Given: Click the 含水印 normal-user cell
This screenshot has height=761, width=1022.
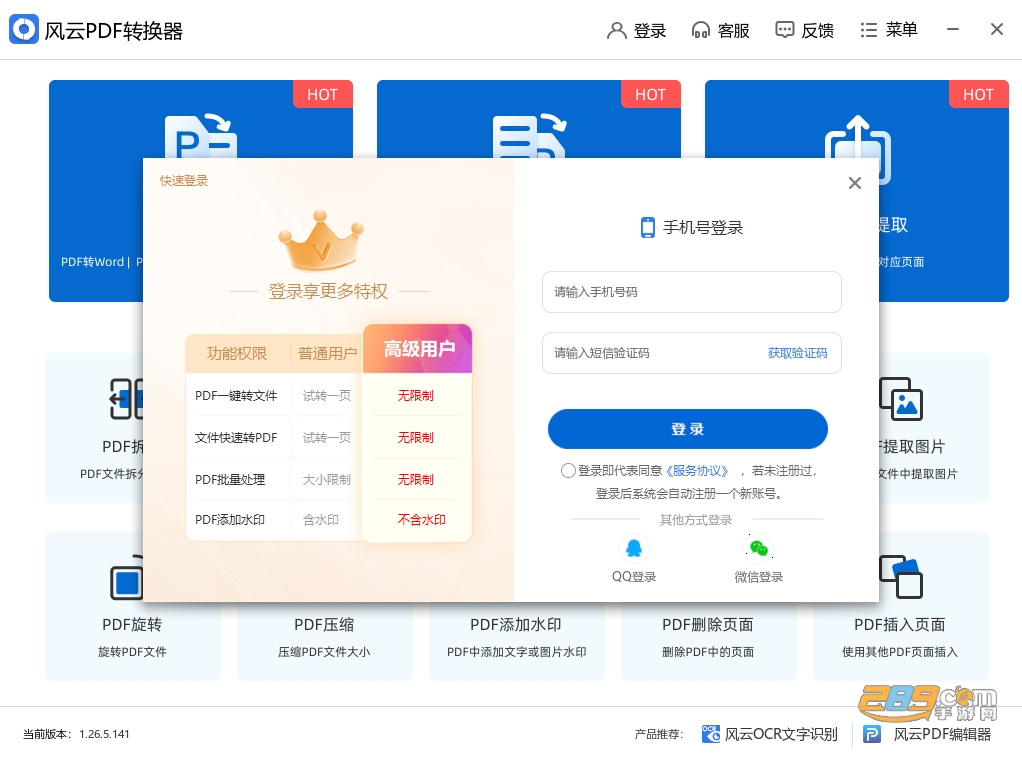Looking at the screenshot, I should tap(321, 520).
